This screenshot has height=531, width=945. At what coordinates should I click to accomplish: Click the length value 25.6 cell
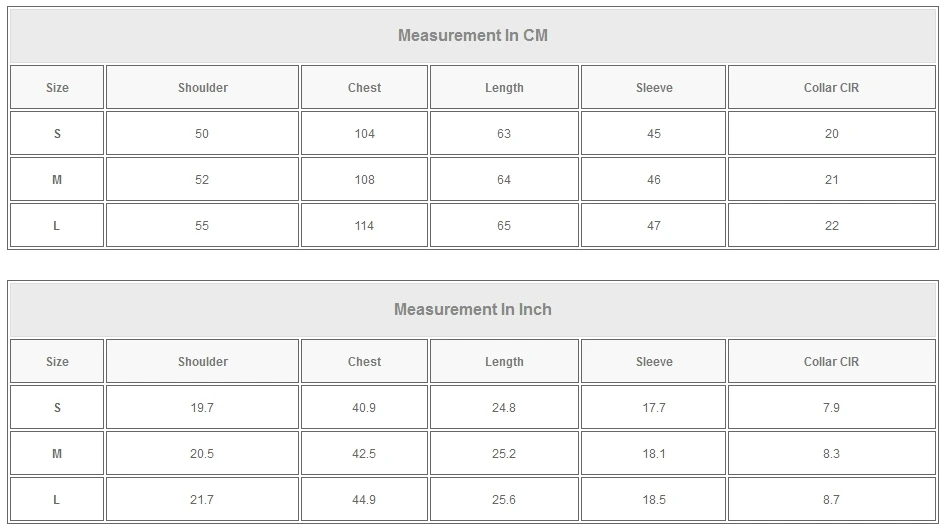pyautogui.click(x=504, y=499)
